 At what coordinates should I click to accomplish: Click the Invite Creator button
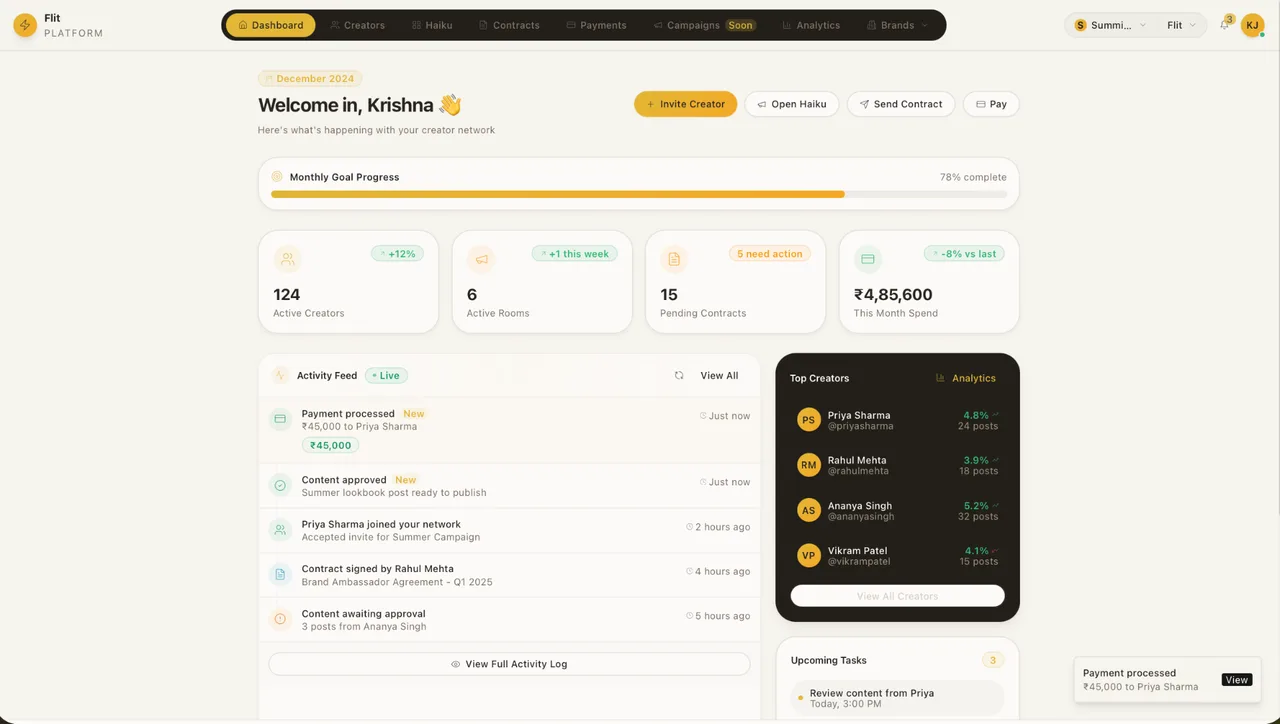click(x=686, y=104)
